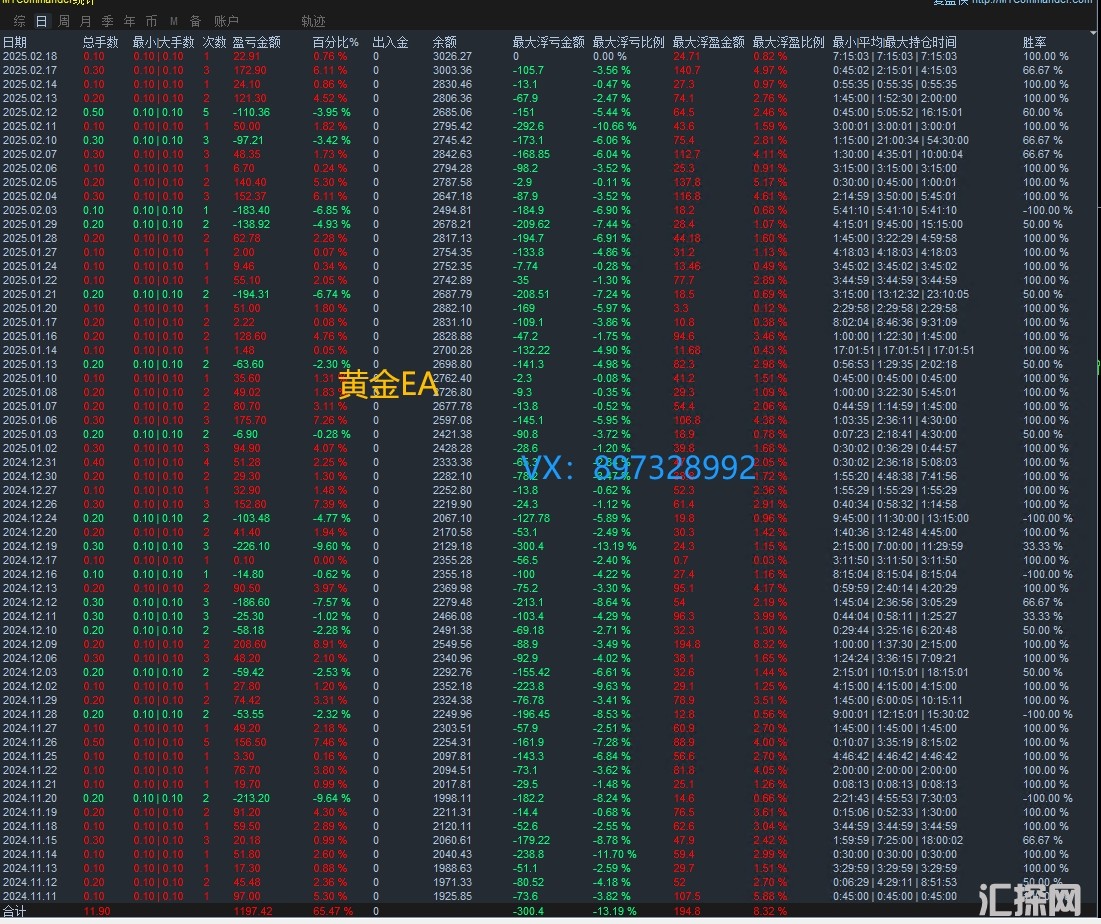Click the 最小|平均|最大持仓时间 column header
The width and height of the screenshot is (1101, 924).
pos(895,42)
